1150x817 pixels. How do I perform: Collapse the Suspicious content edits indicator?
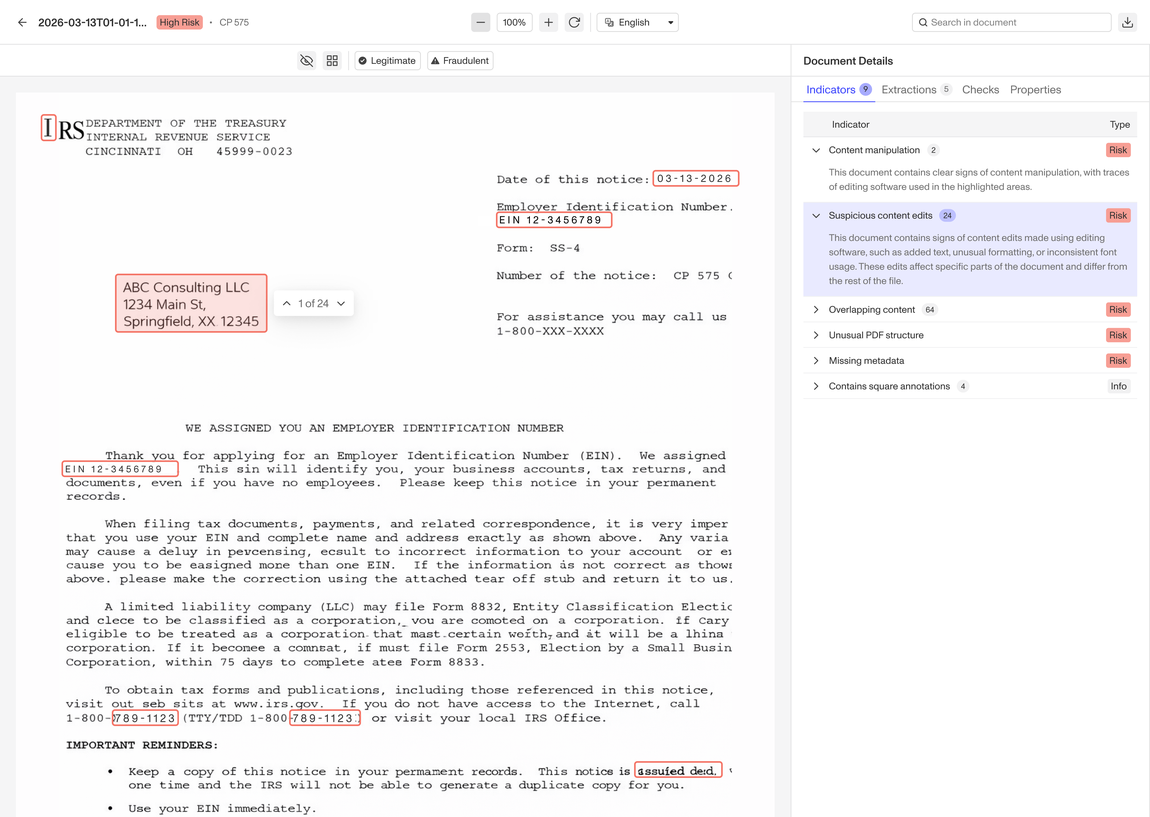point(816,216)
